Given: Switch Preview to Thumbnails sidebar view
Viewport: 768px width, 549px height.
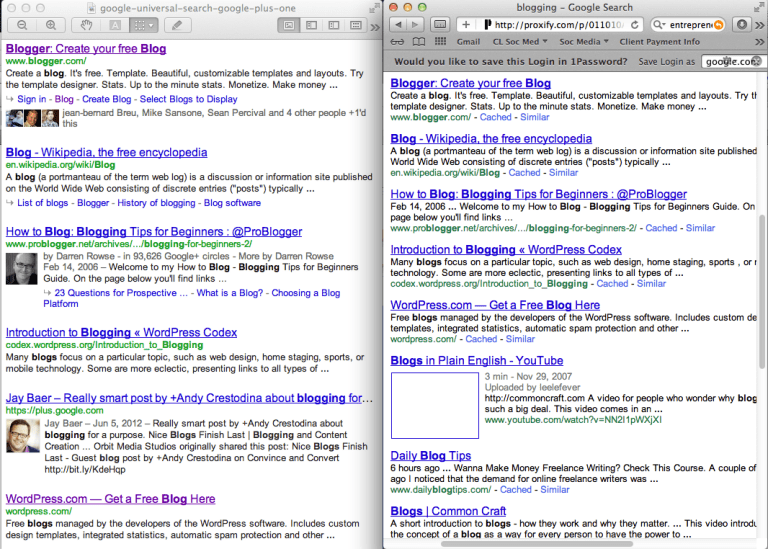Looking at the screenshot, I should pos(312,25).
